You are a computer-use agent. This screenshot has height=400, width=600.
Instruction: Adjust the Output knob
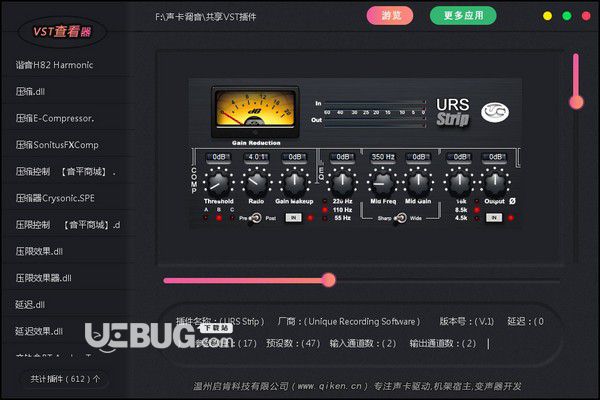495,183
